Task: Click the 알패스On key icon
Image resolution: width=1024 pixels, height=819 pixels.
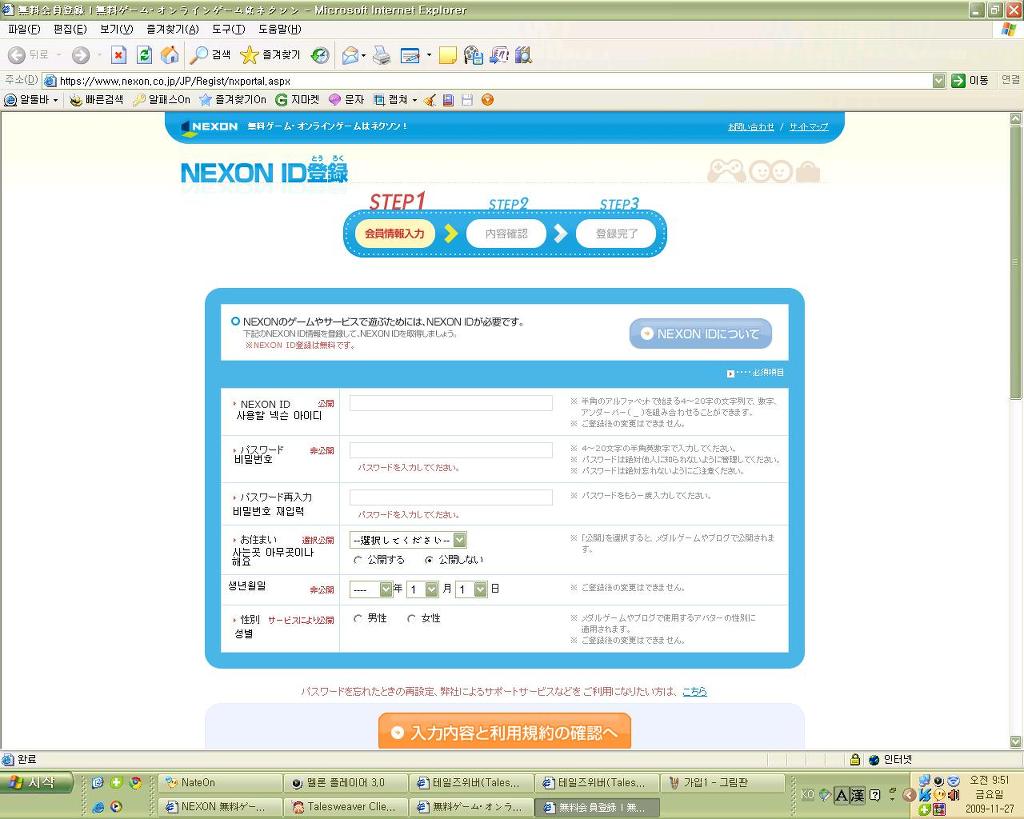Action: click(x=161, y=100)
